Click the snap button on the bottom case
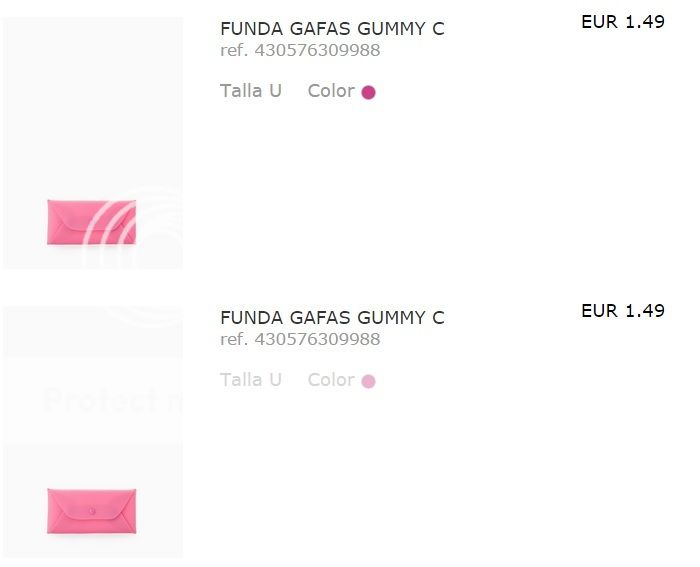 pos(91,511)
